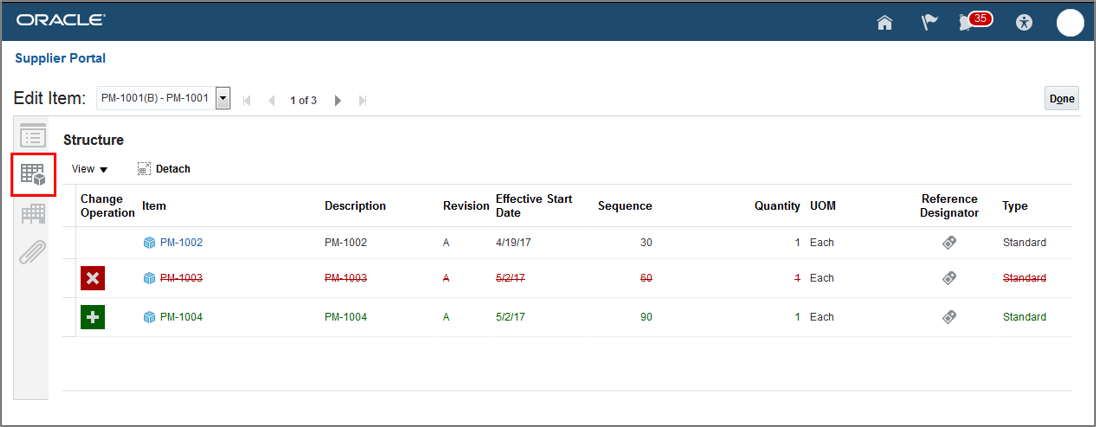Image resolution: width=1096 pixels, height=427 pixels.
Task: Click the green add icon on PM-1004
Action: (93, 317)
